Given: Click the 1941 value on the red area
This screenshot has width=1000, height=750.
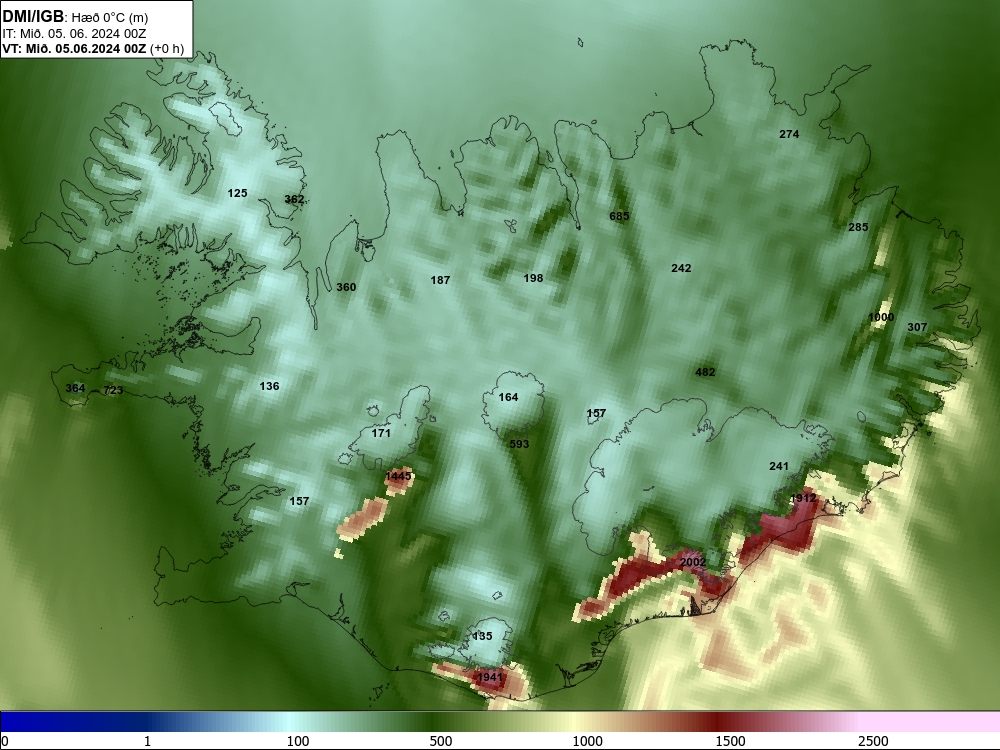Looking at the screenshot, I should coord(490,677).
